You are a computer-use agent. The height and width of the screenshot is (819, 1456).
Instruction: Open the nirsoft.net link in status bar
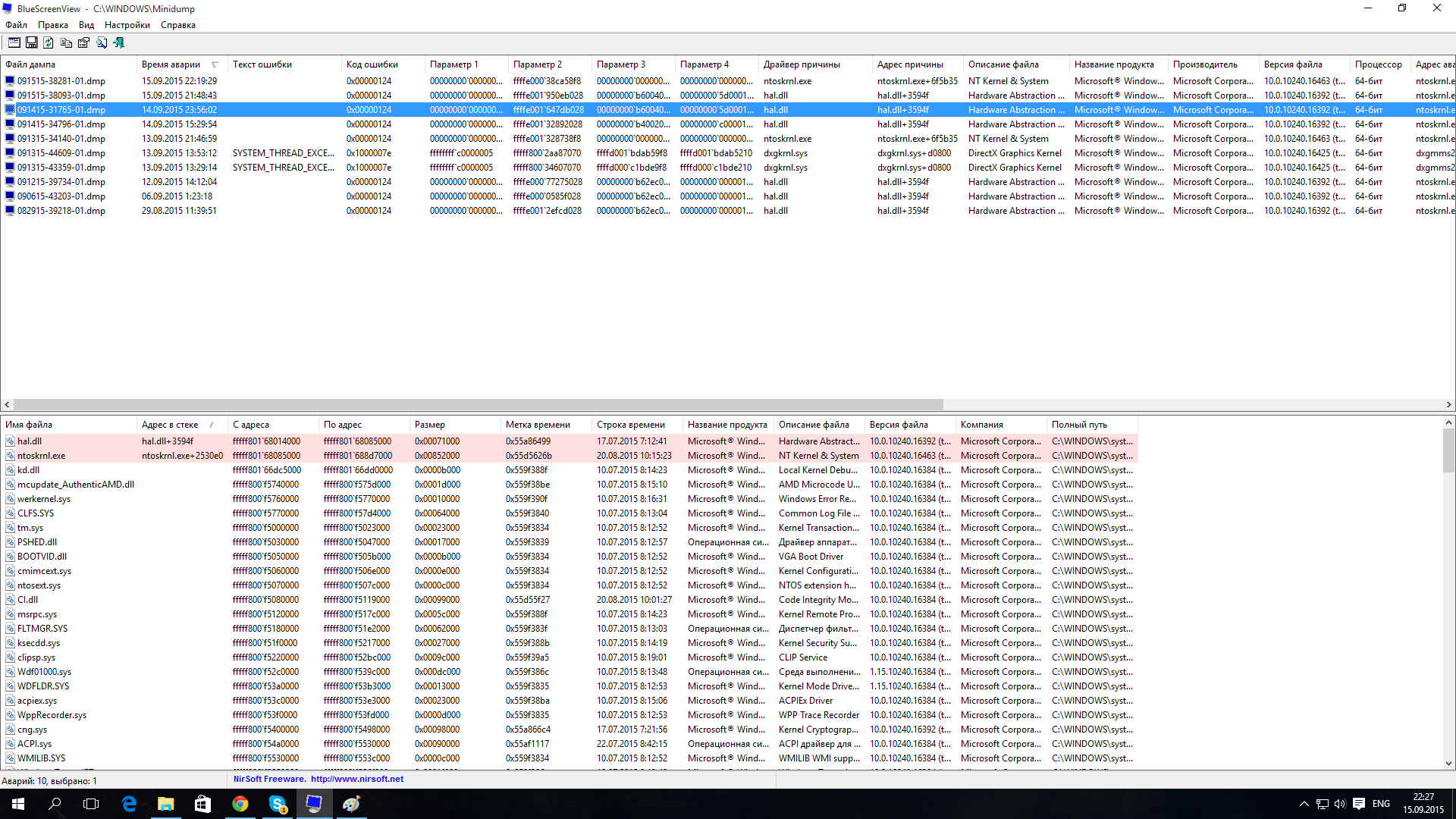[356, 779]
